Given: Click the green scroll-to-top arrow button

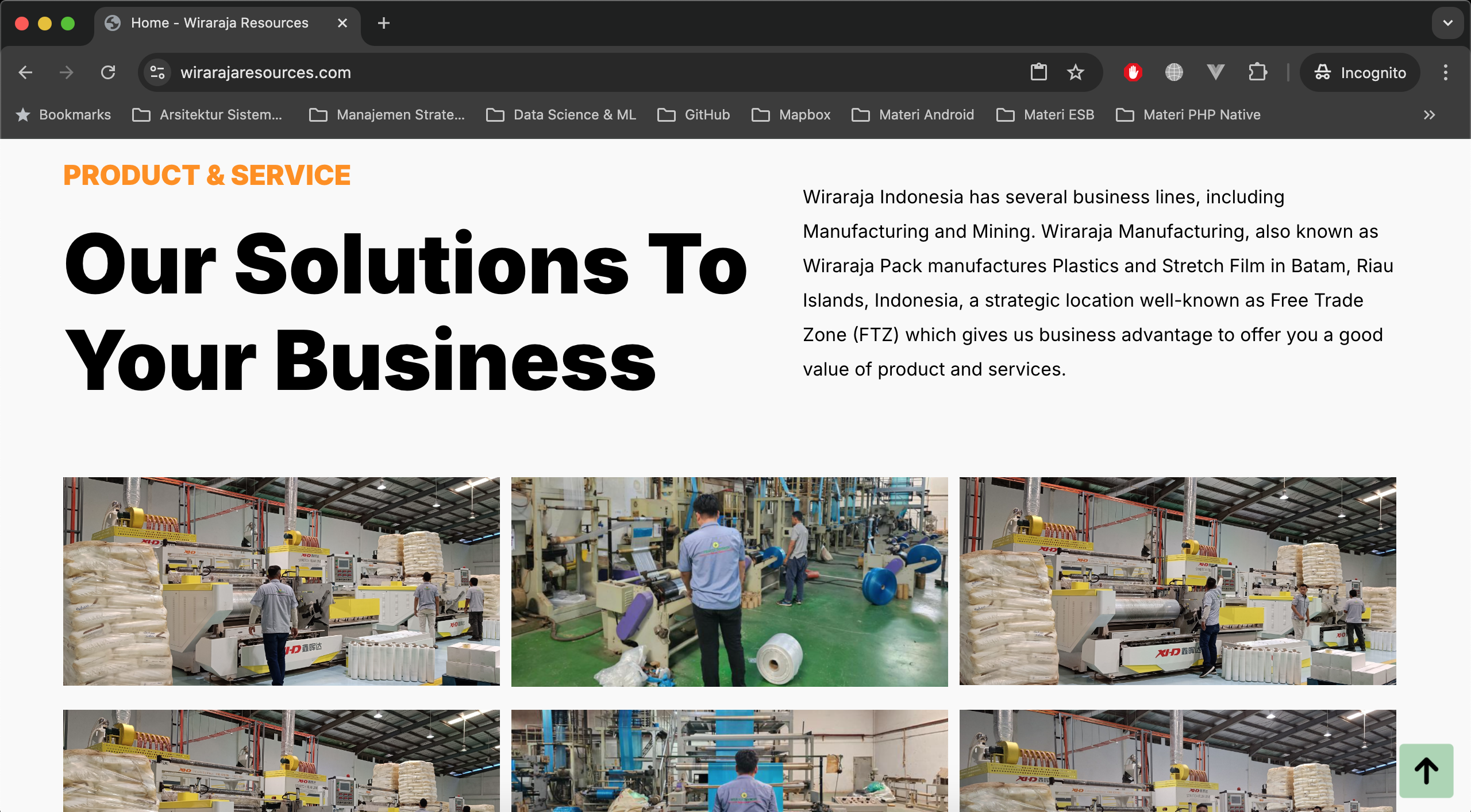Looking at the screenshot, I should click(1426, 770).
